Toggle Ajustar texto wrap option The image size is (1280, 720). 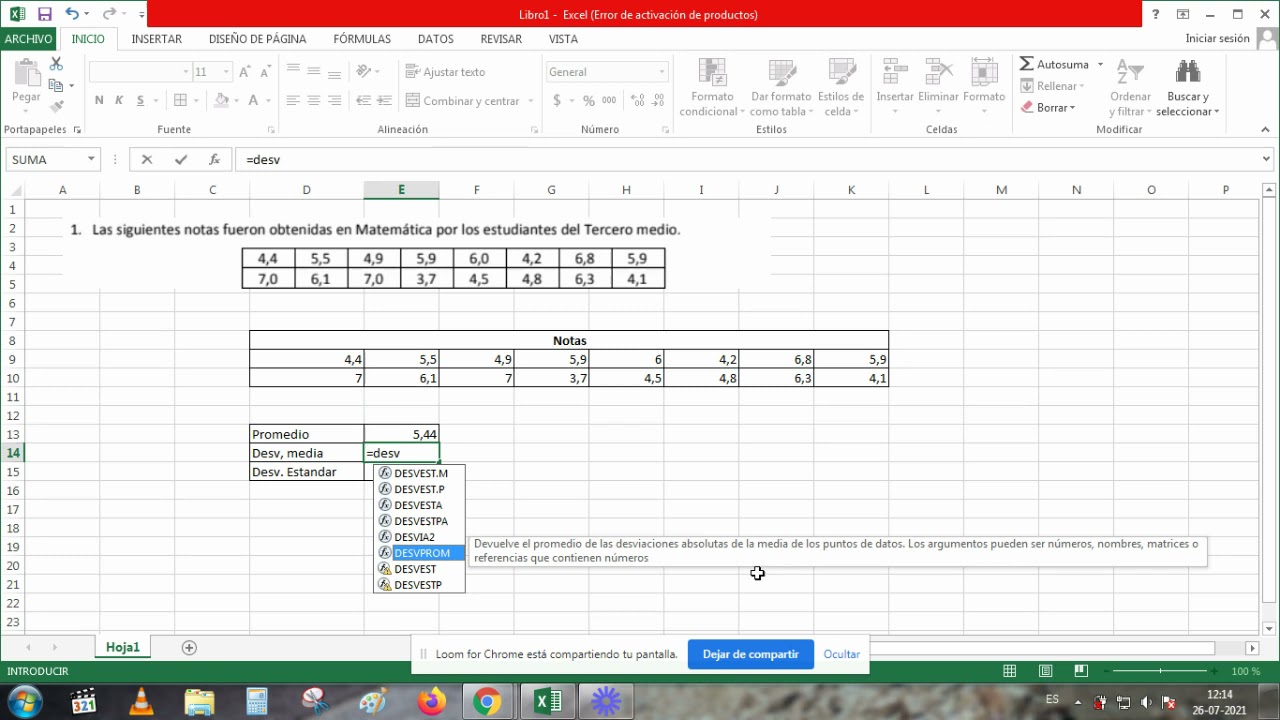[x=445, y=72]
